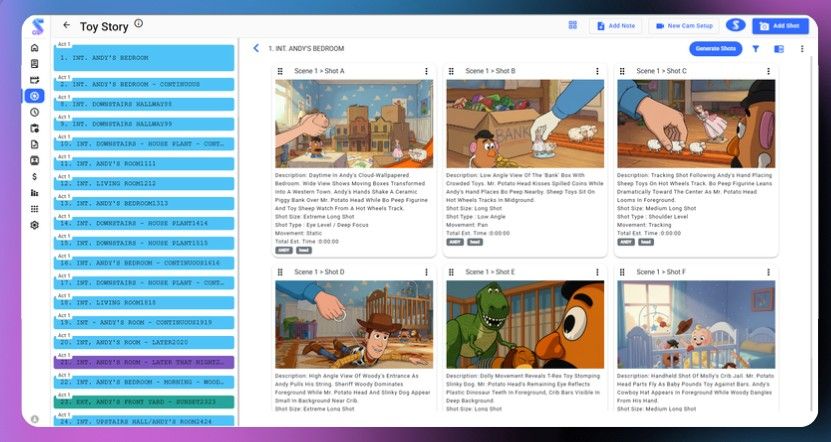Screen dimensions: 831x442
Task: Open the file report sidebar icon
Action: click(34, 144)
